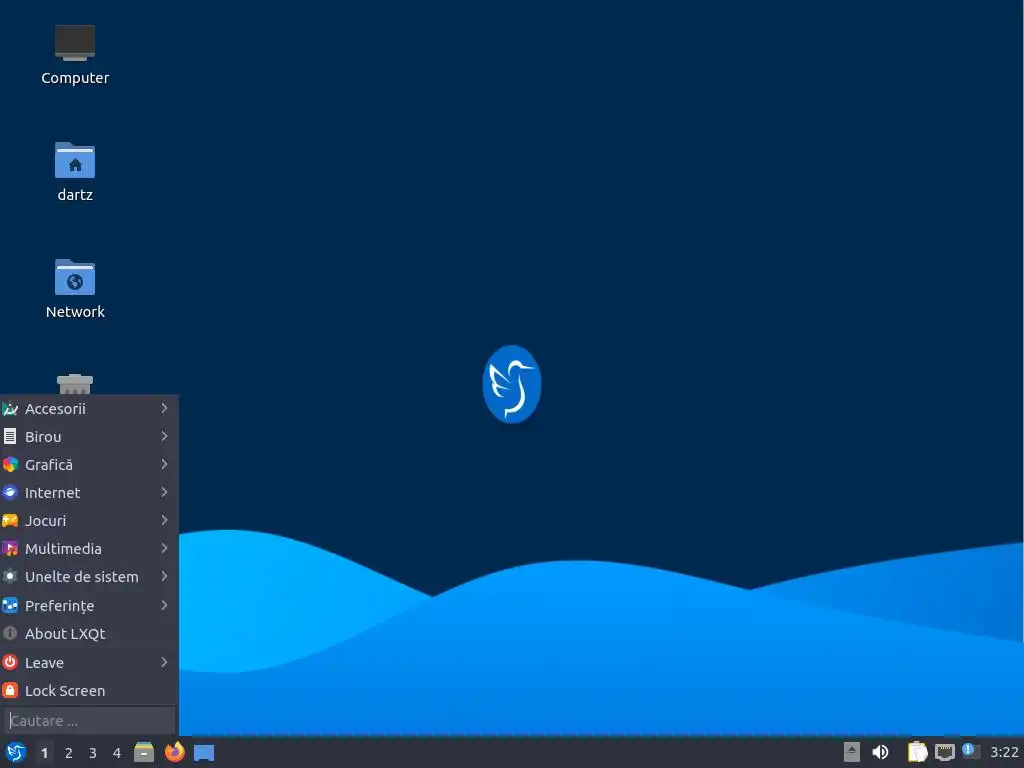Click the Internet category icon
This screenshot has width=1024, height=768.
click(10, 493)
